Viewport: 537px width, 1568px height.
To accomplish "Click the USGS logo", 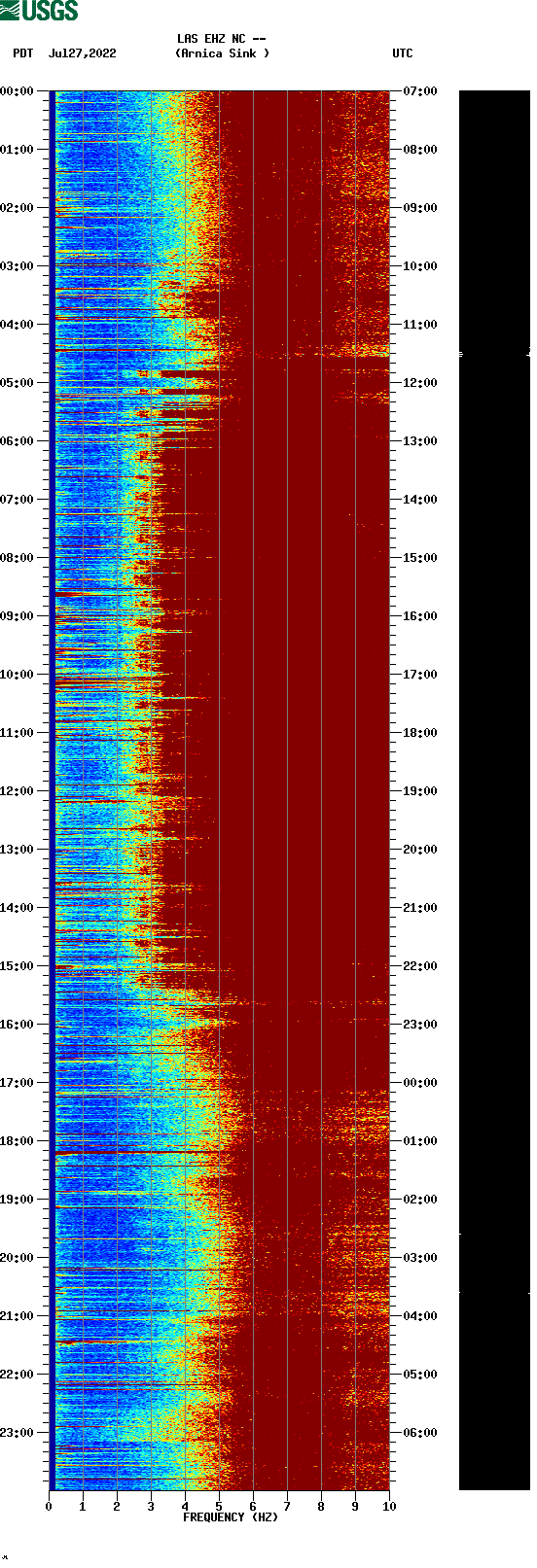I will coord(39,11).
